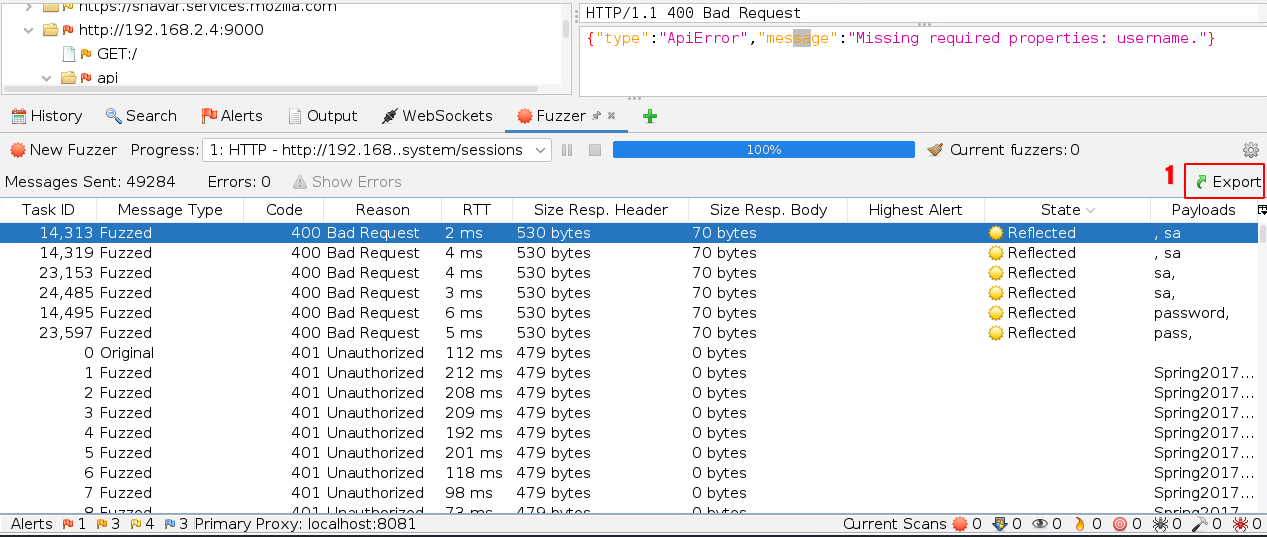Viewport: 1267px width, 537px height.
Task: Open table column chooser icon
Action: click(x=1261, y=210)
